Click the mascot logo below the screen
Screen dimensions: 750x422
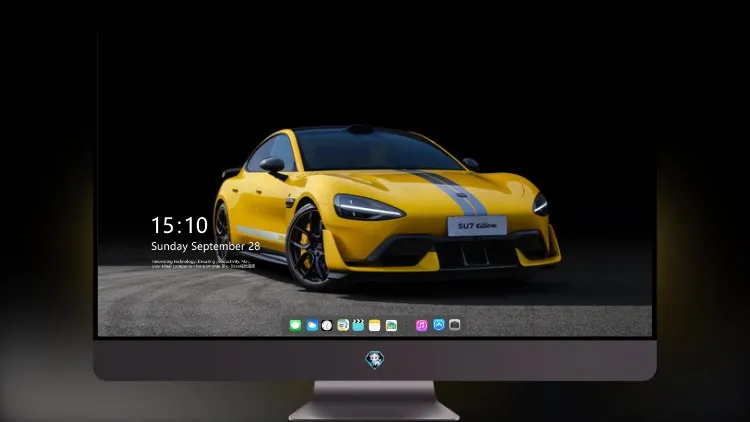(375, 360)
